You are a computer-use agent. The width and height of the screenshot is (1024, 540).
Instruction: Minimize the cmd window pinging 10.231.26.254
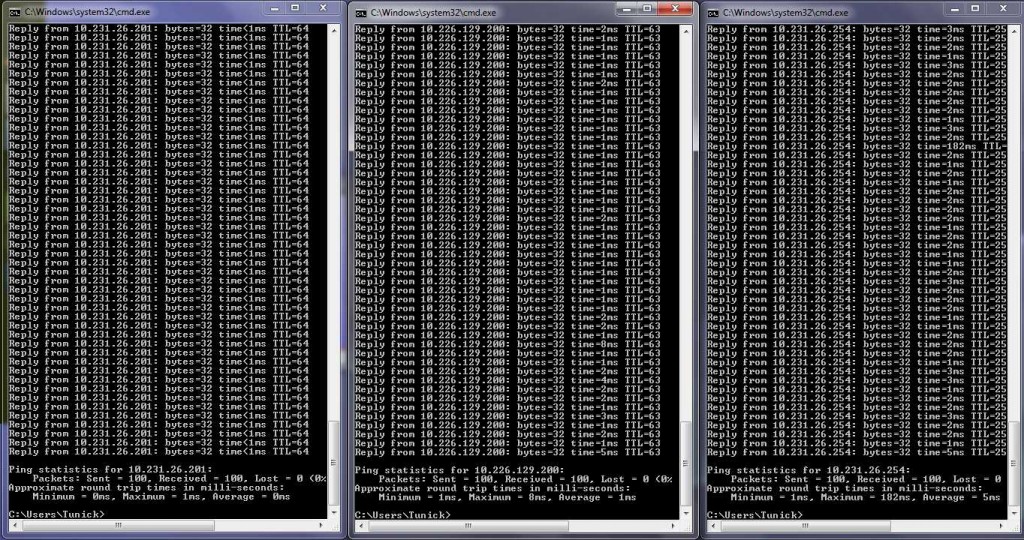954,8
